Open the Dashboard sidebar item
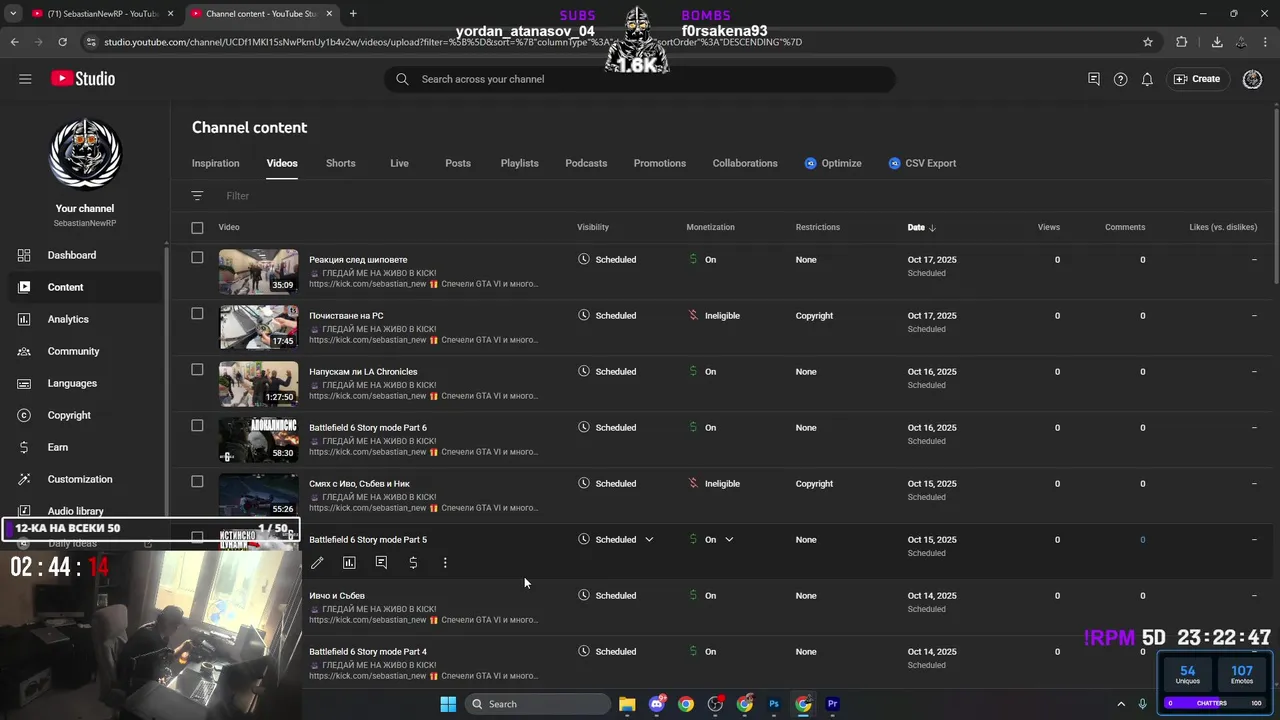Viewport: 1280px width, 720px height. pyautogui.click(x=72, y=255)
